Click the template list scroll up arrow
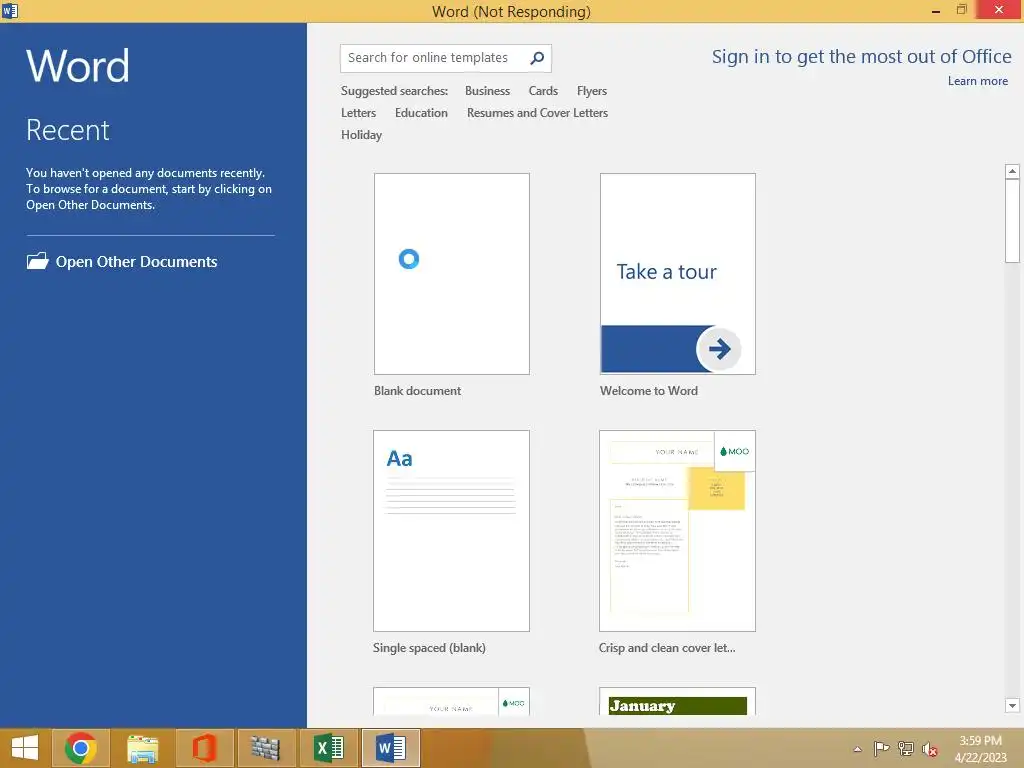Screen dimensions: 1024x768 click(x=1012, y=171)
